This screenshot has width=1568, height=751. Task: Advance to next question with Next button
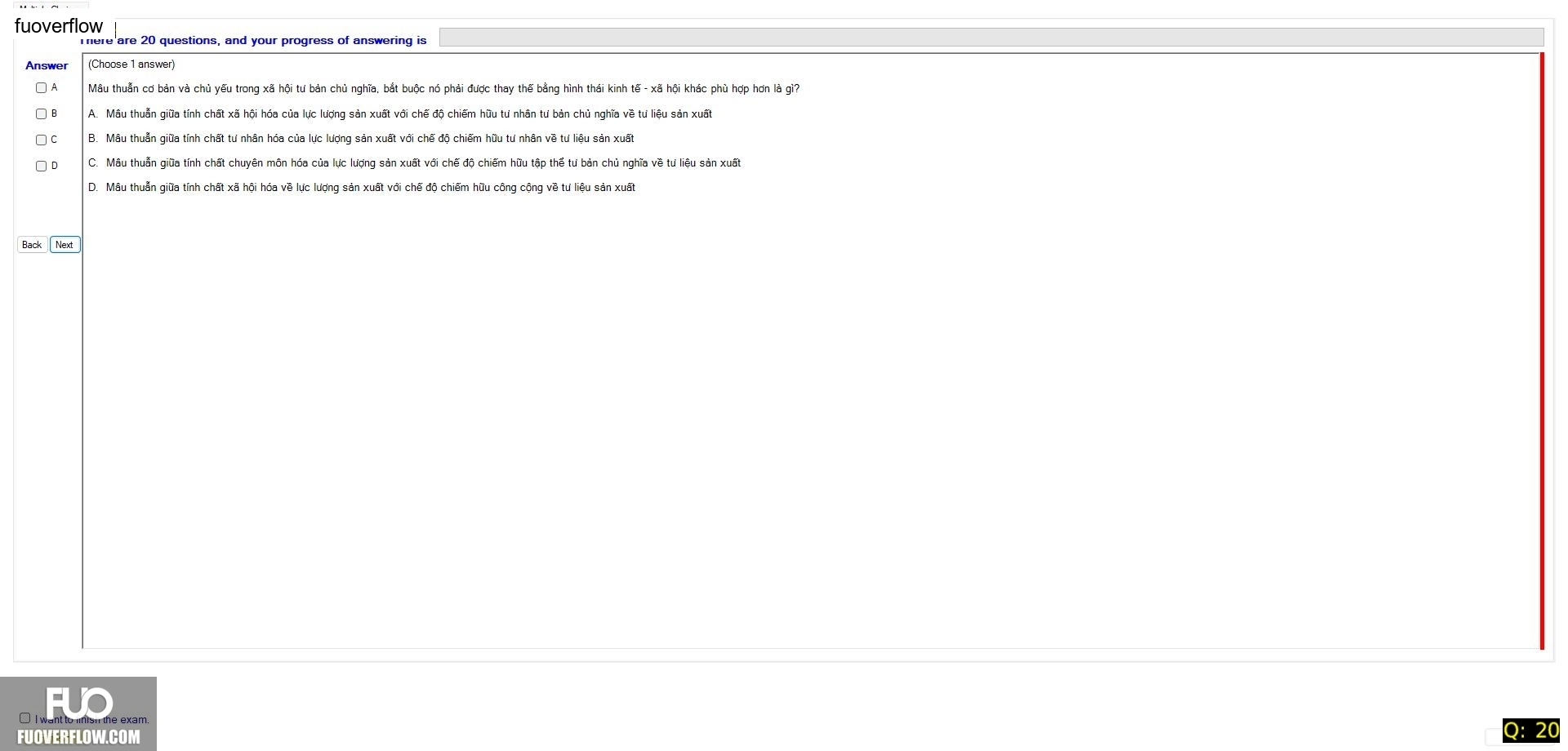(x=65, y=245)
